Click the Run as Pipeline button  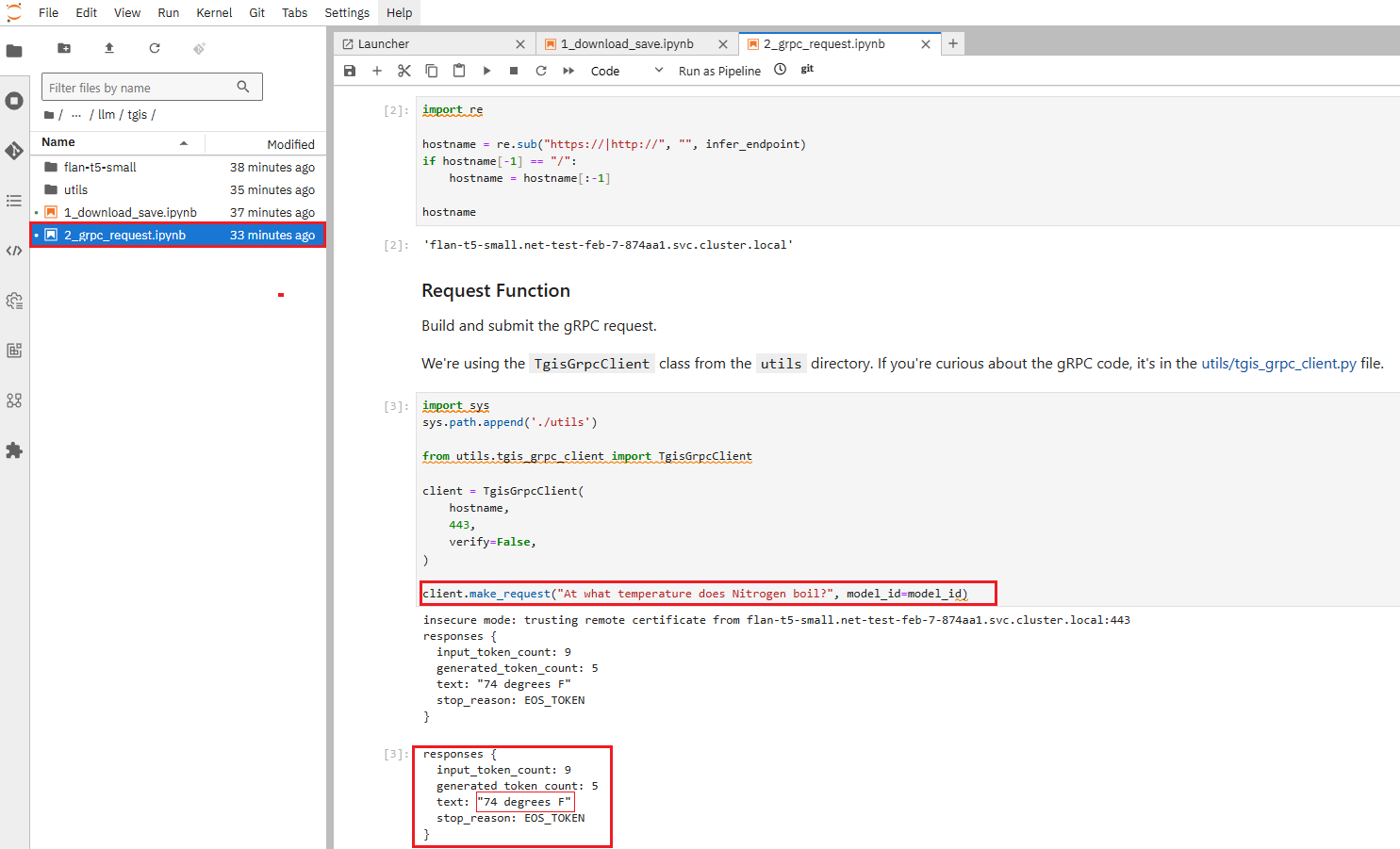(719, 71)
